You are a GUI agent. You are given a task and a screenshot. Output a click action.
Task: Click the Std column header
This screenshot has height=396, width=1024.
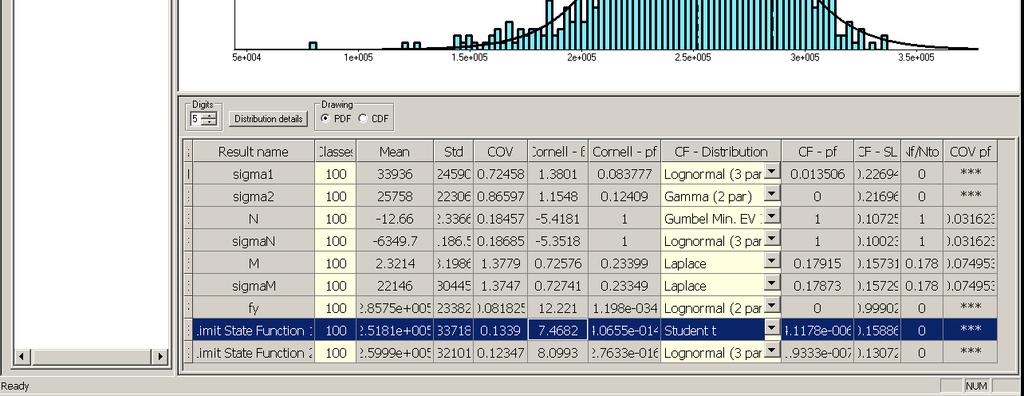(x=453, y=152)
